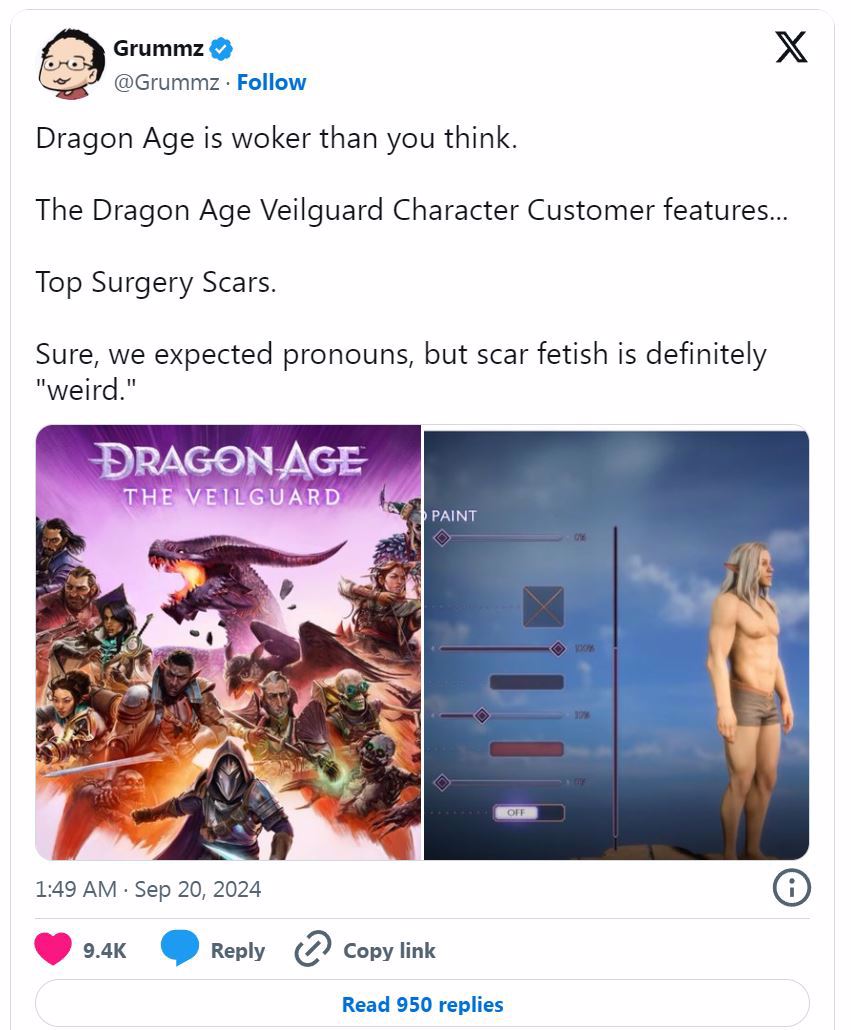Open the Dragon Age Veilguard cover image

[228, 642]
